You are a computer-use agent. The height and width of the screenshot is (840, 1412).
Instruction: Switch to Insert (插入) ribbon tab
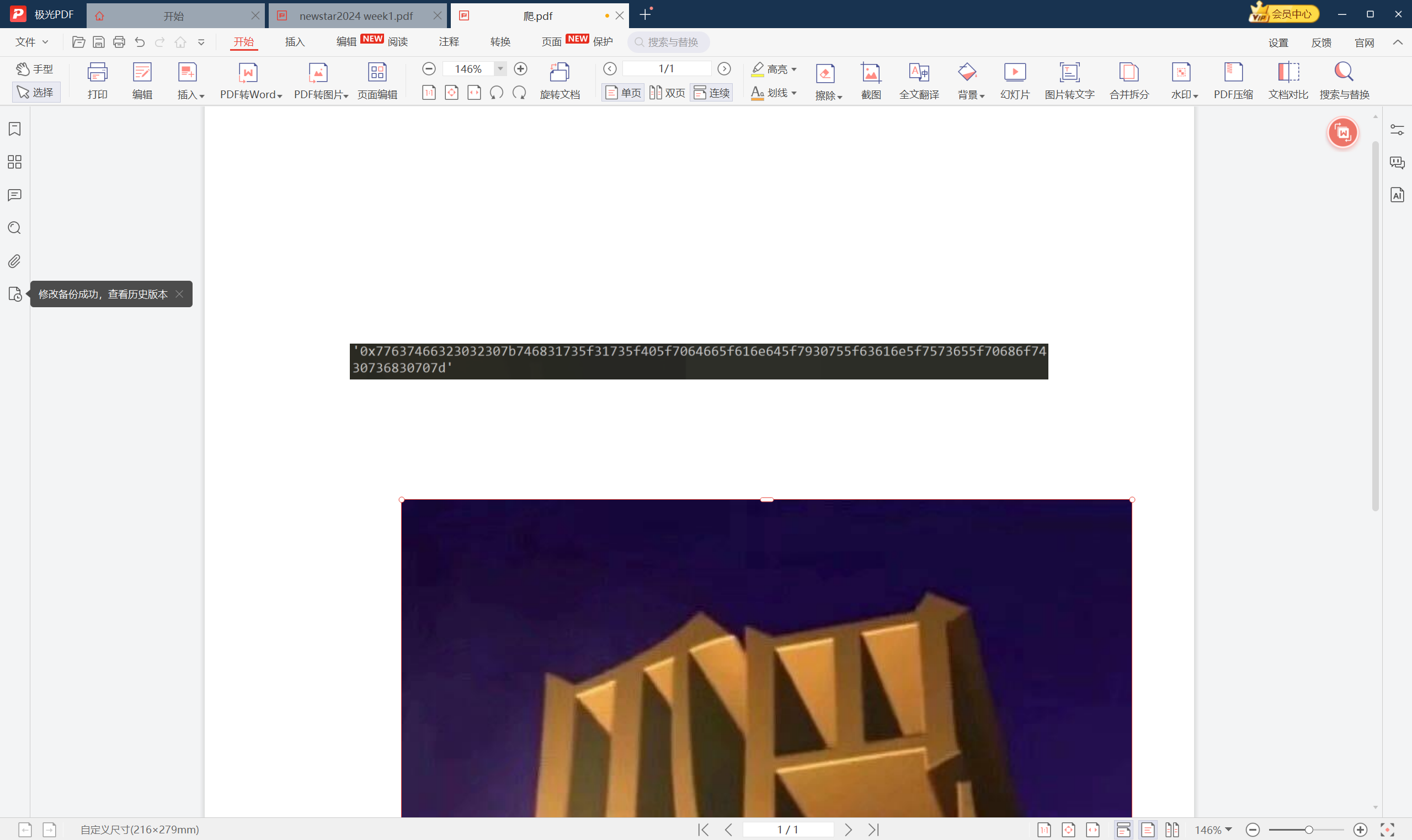(295, 42)
